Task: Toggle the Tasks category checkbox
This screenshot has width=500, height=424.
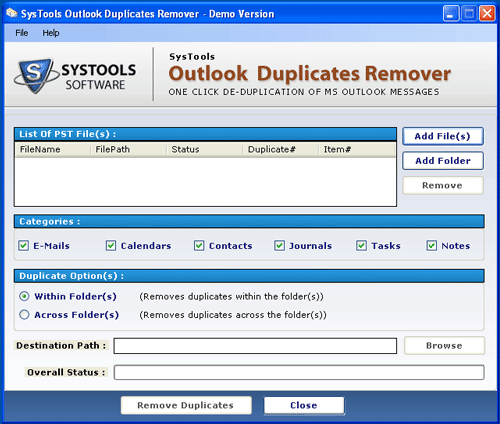Action: pyautogui.click(x=361, y=246)
